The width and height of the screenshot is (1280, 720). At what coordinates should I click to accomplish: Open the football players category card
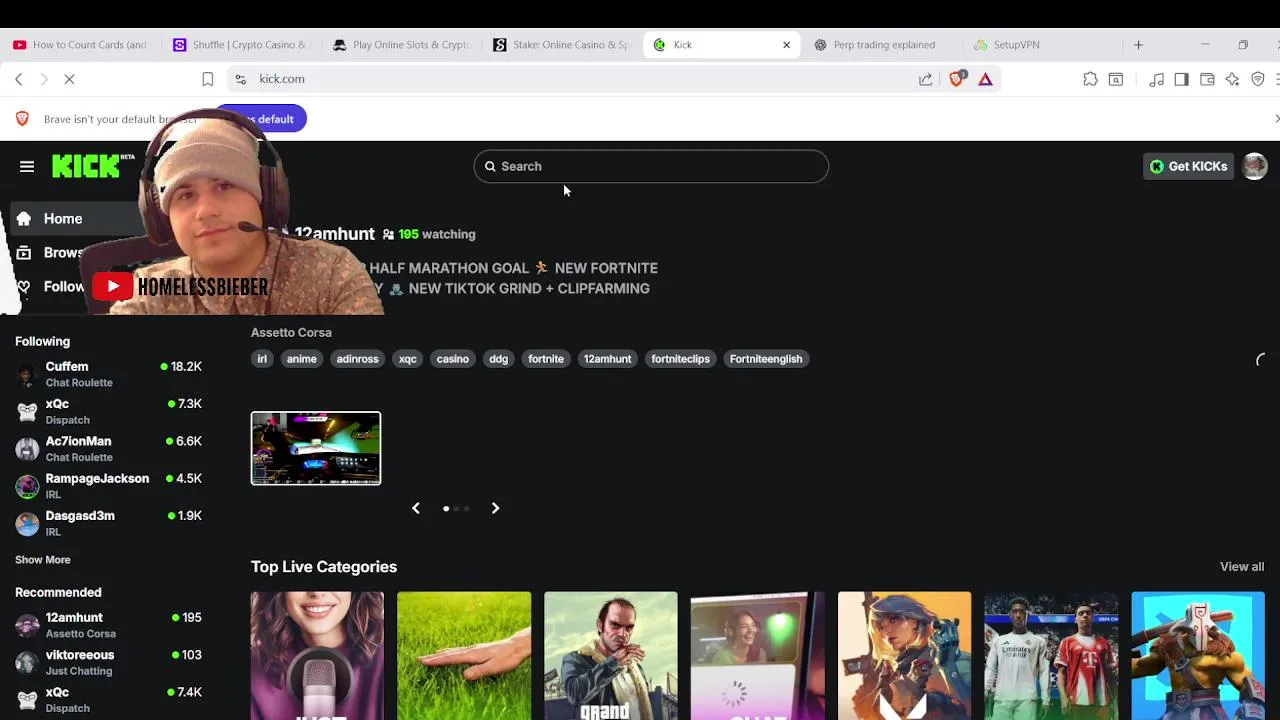(x=1051, y=656)
